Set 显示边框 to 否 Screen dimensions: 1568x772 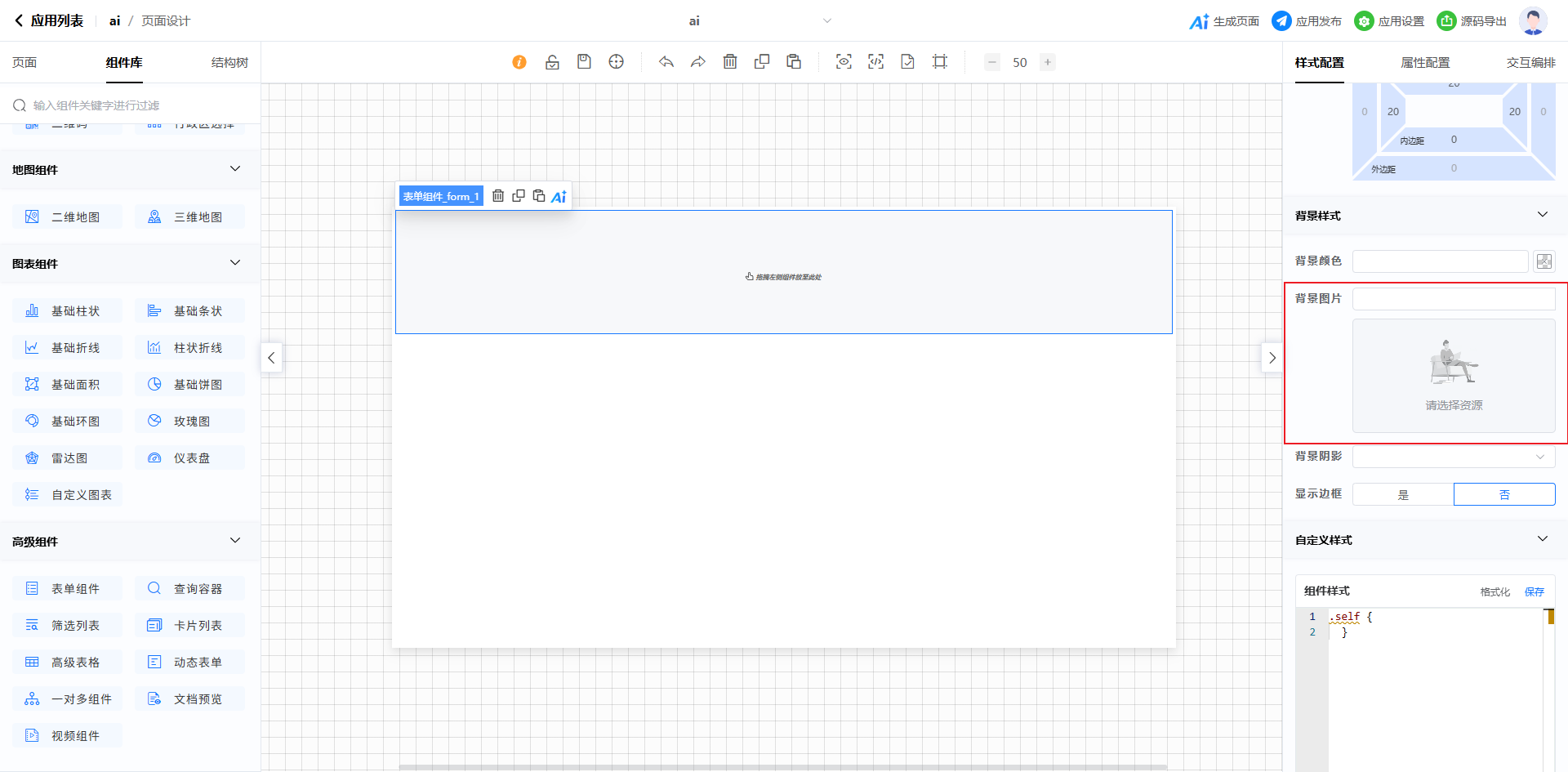tap(1504, 494)
